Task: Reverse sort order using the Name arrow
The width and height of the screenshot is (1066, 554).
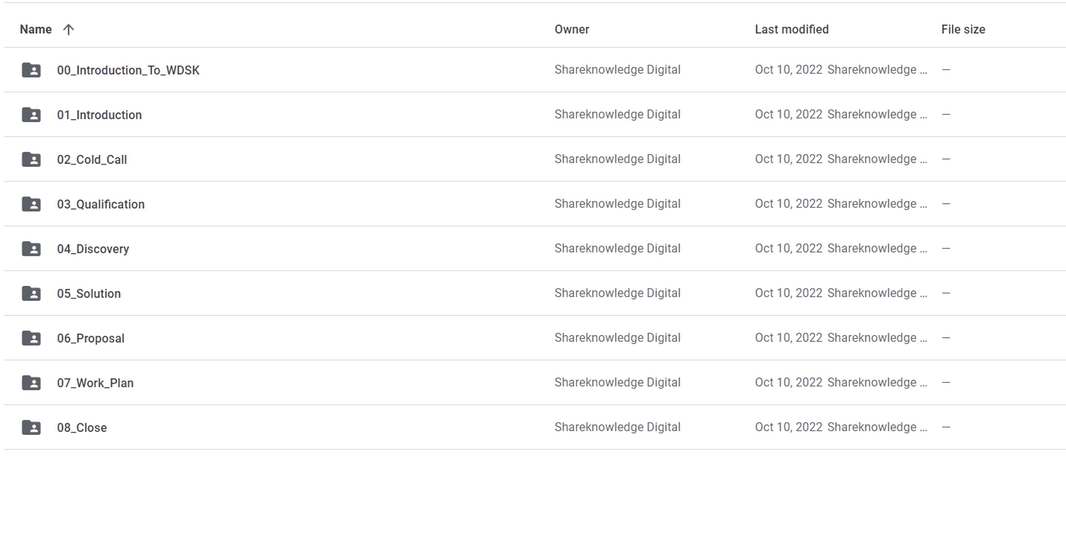Action: [x=68, y=29]
